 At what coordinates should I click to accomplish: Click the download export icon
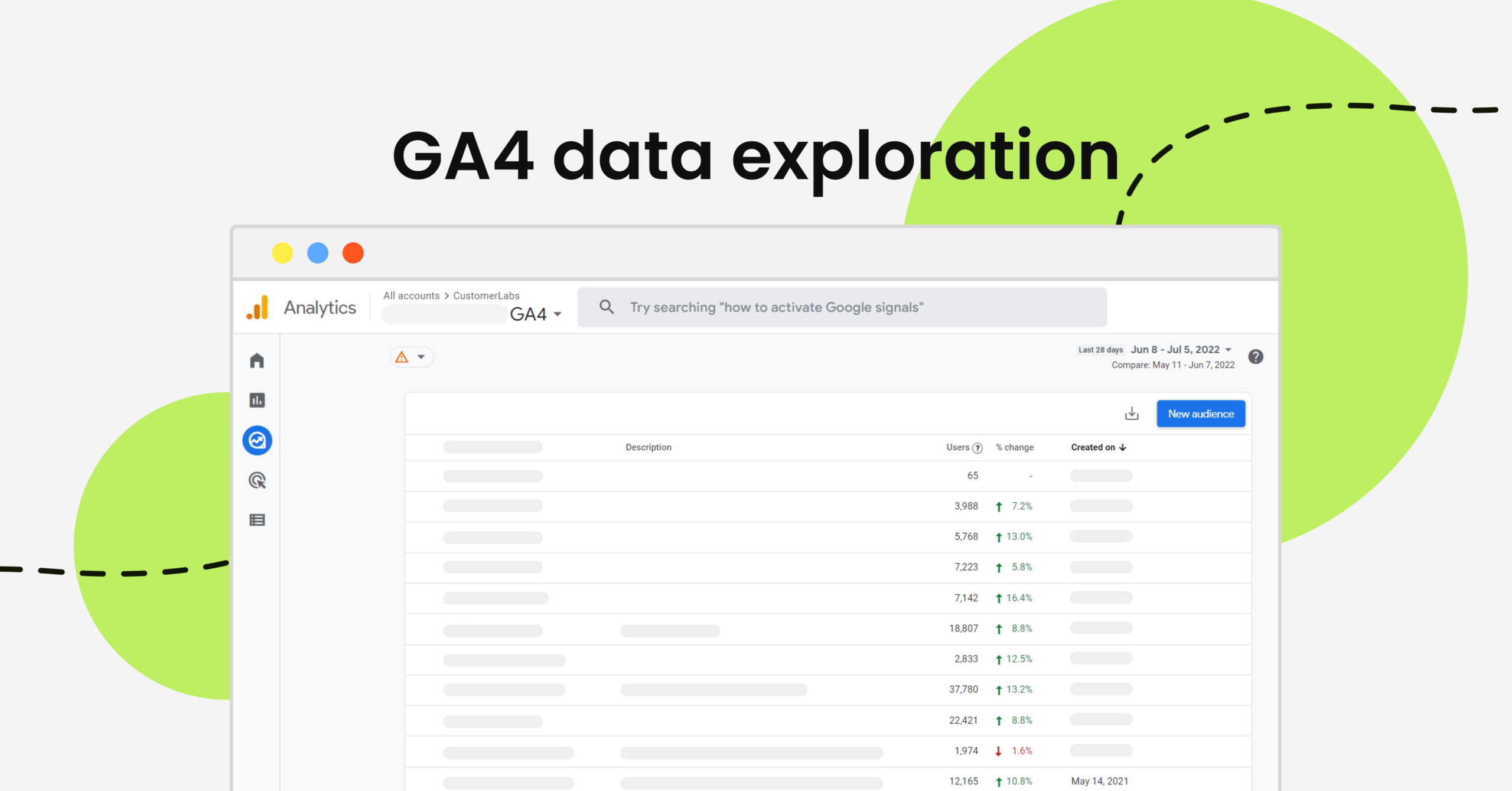click(1132, 414)
